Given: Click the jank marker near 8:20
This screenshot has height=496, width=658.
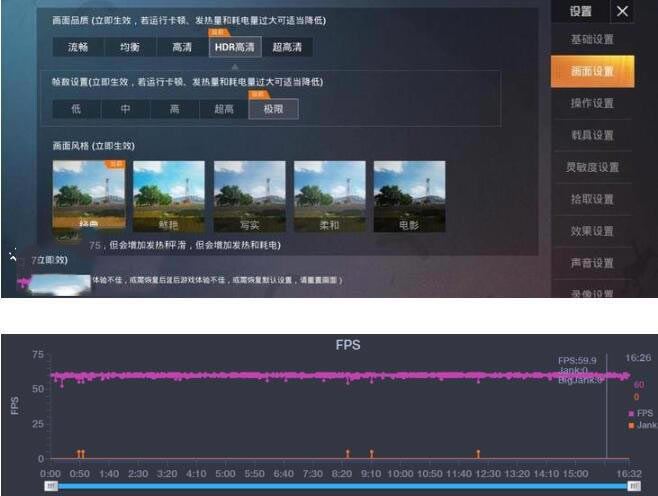Looking at the screenshot, I should 347,453.
